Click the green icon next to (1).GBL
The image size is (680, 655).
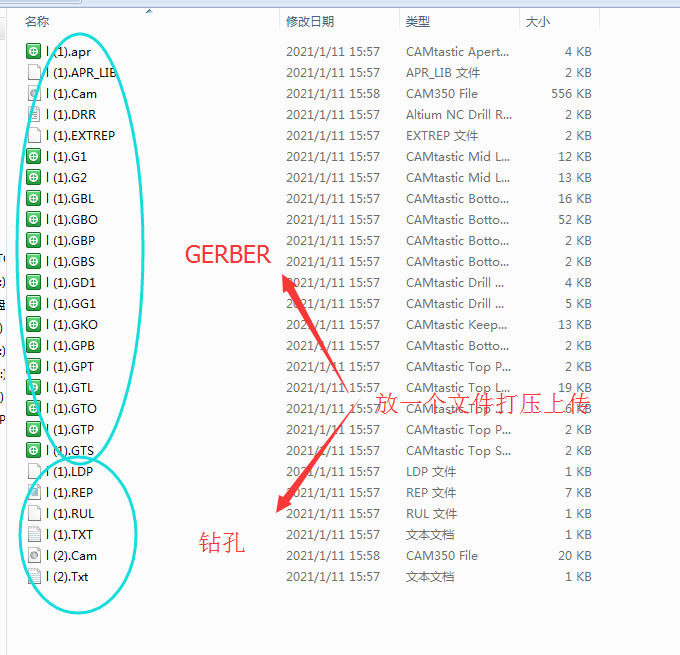click(x=33, y=199)
